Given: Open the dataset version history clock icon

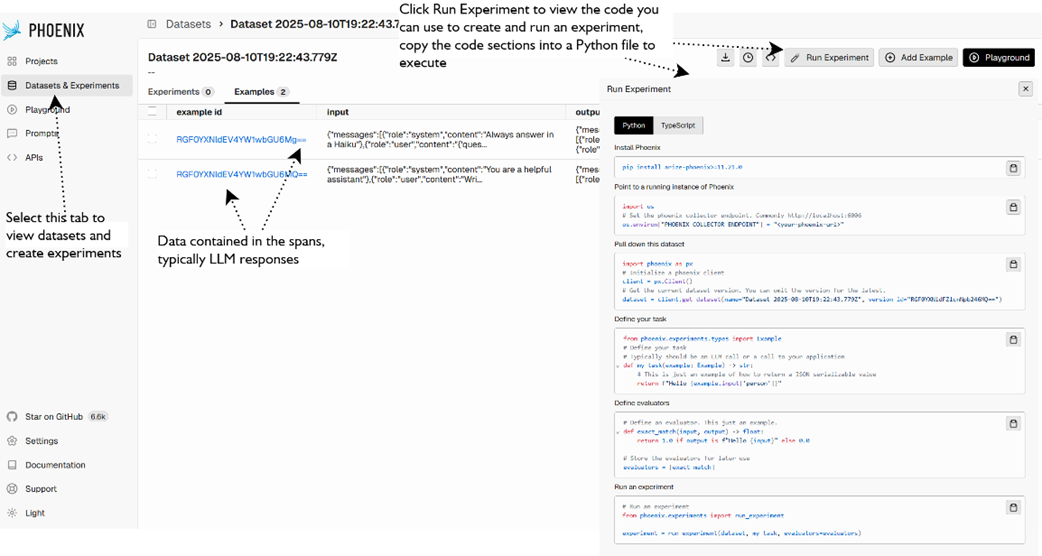Looking at the screenshot, I should point(748,58).
